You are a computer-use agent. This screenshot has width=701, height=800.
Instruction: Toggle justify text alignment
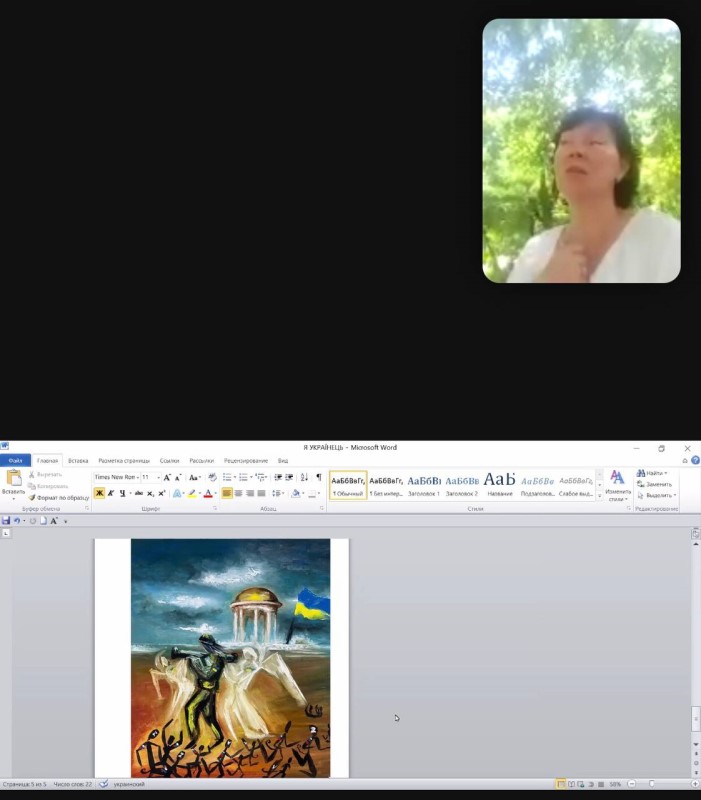tap(261, 493)
